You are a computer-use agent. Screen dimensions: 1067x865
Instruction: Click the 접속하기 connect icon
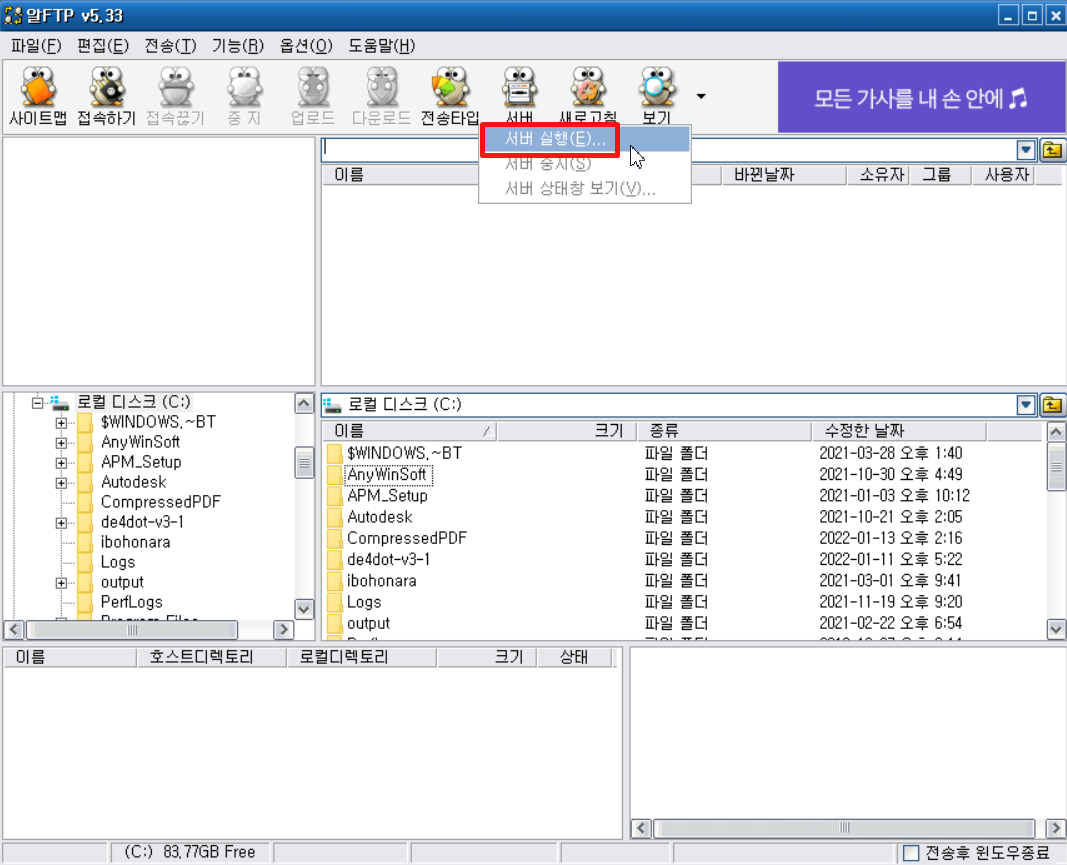click(x=107, y=96)
